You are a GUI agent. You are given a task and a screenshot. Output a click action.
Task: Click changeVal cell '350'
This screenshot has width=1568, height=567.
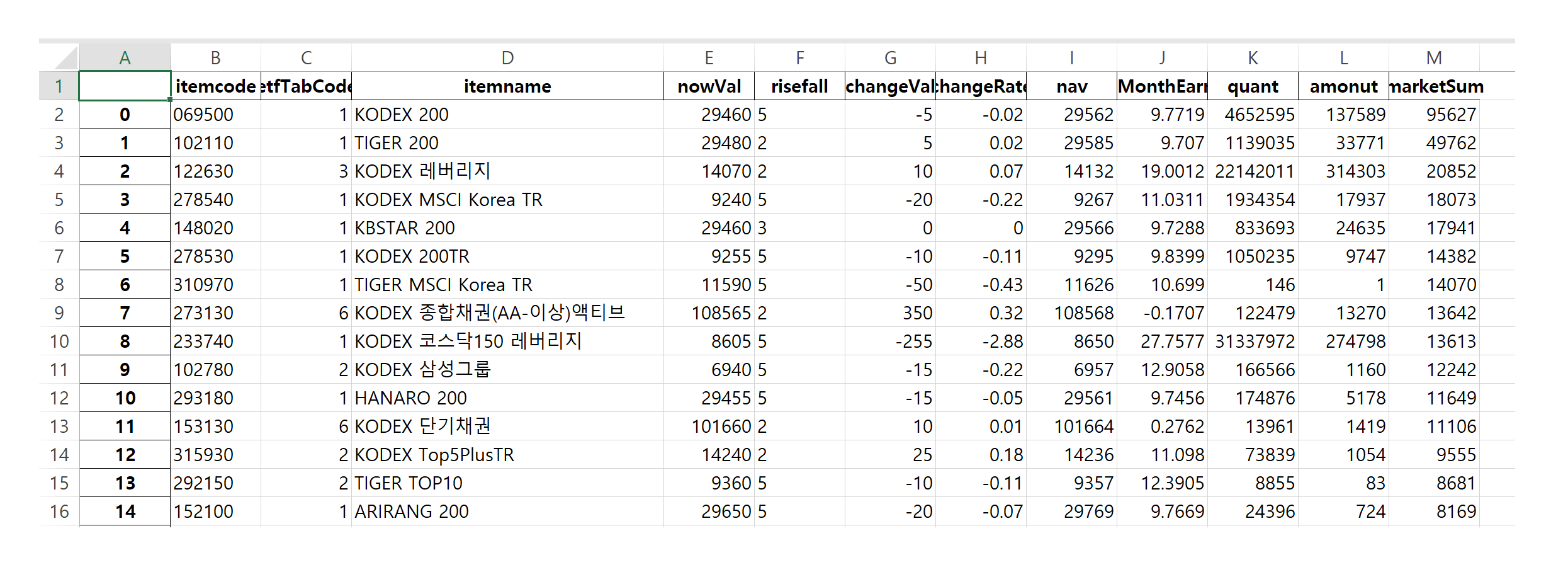890,313
